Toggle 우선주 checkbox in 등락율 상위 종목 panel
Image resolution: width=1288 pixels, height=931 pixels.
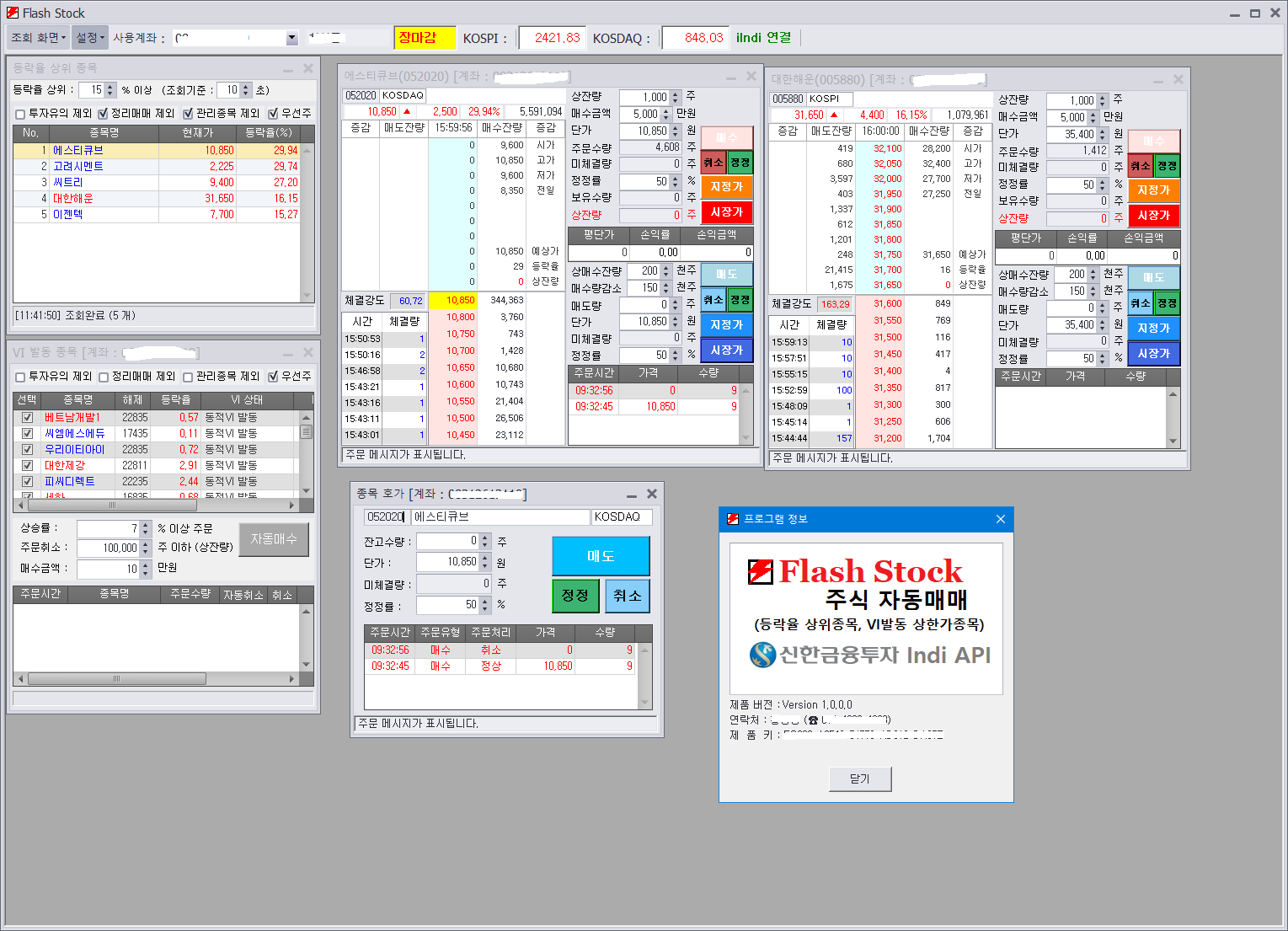(273, 114)
